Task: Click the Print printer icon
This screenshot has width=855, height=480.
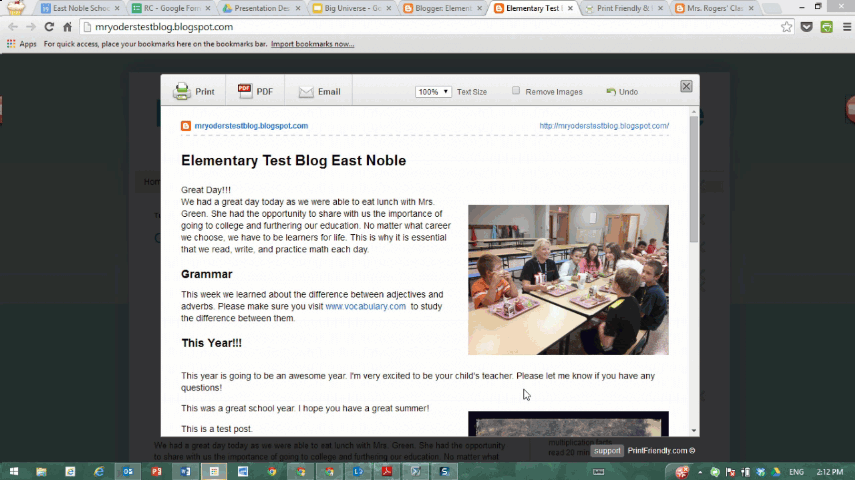Action: (182, 91)
